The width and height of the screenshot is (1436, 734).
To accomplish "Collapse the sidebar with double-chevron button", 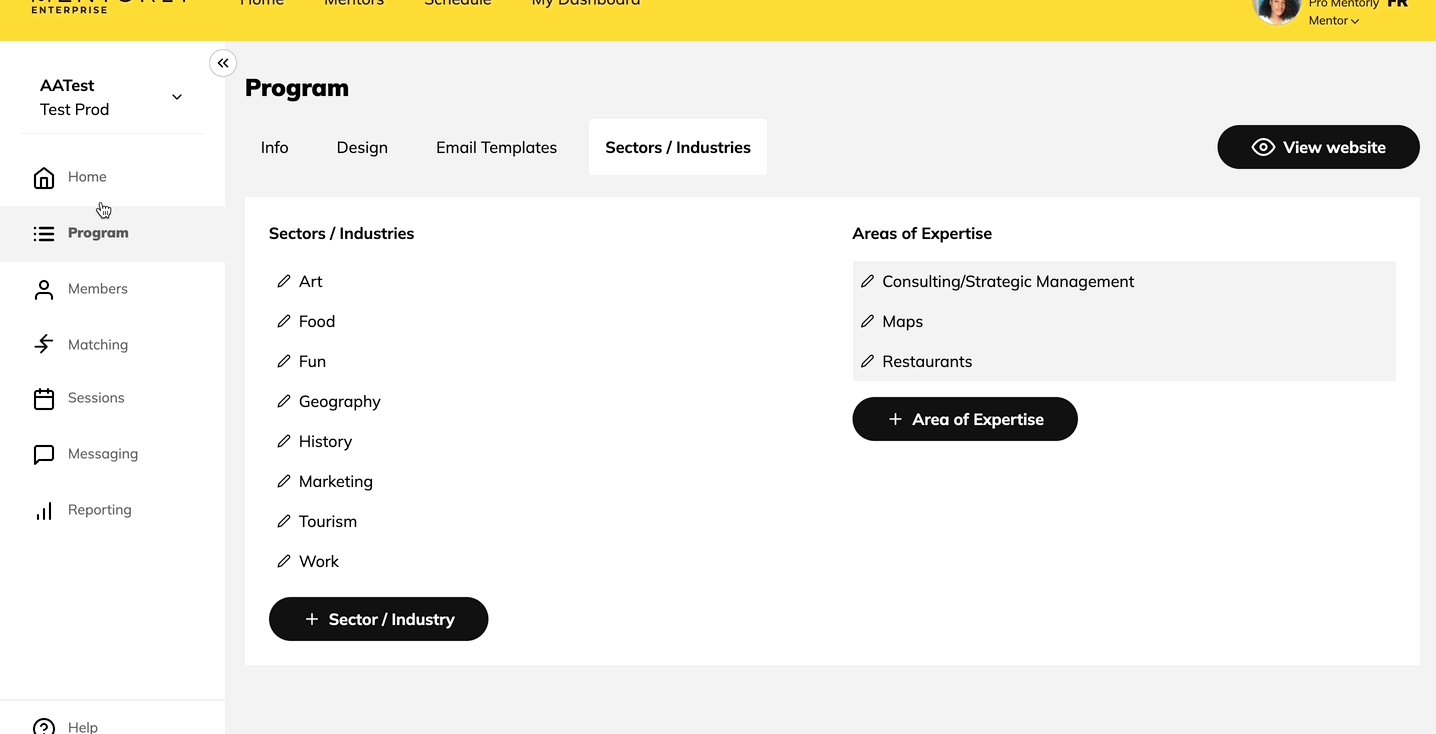I will tap(223, 63).
